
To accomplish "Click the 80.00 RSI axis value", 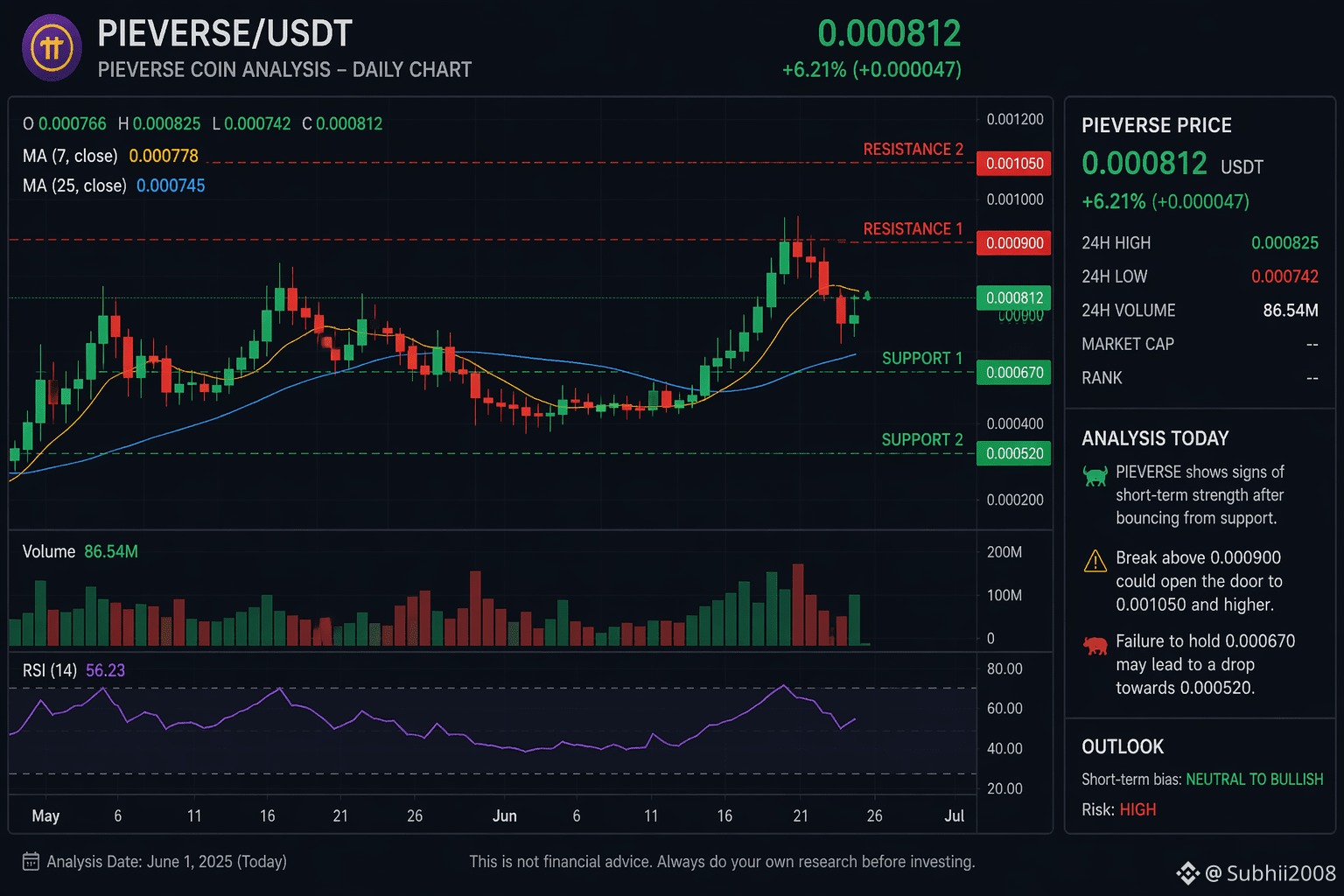I will pyautogui.click(x=1004, y=669).
